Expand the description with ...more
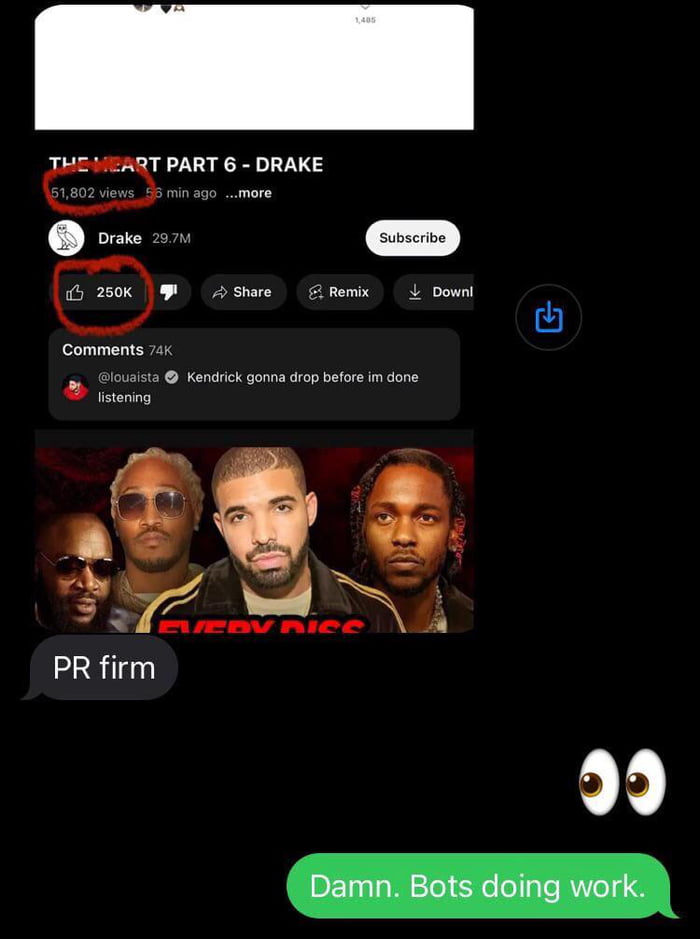 pos(249,193)
